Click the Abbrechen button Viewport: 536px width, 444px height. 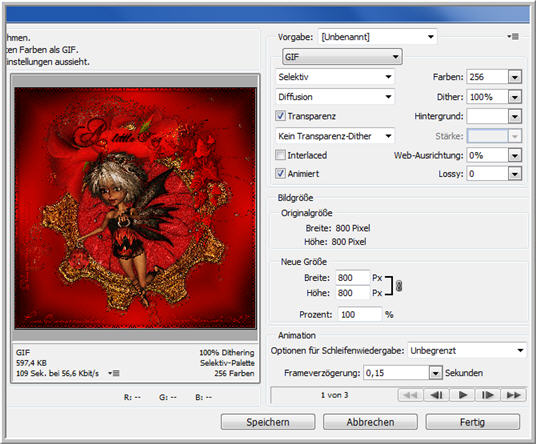(x=370, y=422)
